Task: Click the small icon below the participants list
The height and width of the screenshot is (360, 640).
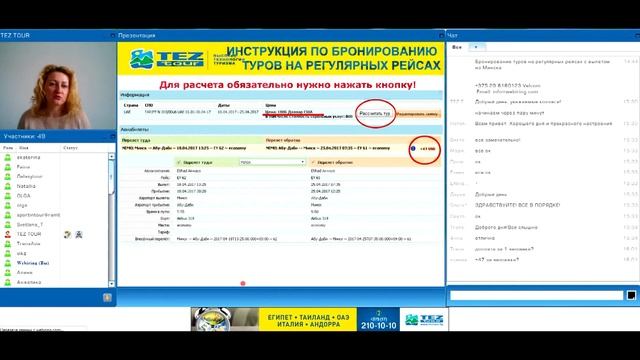Action: [x=107, y=298]
